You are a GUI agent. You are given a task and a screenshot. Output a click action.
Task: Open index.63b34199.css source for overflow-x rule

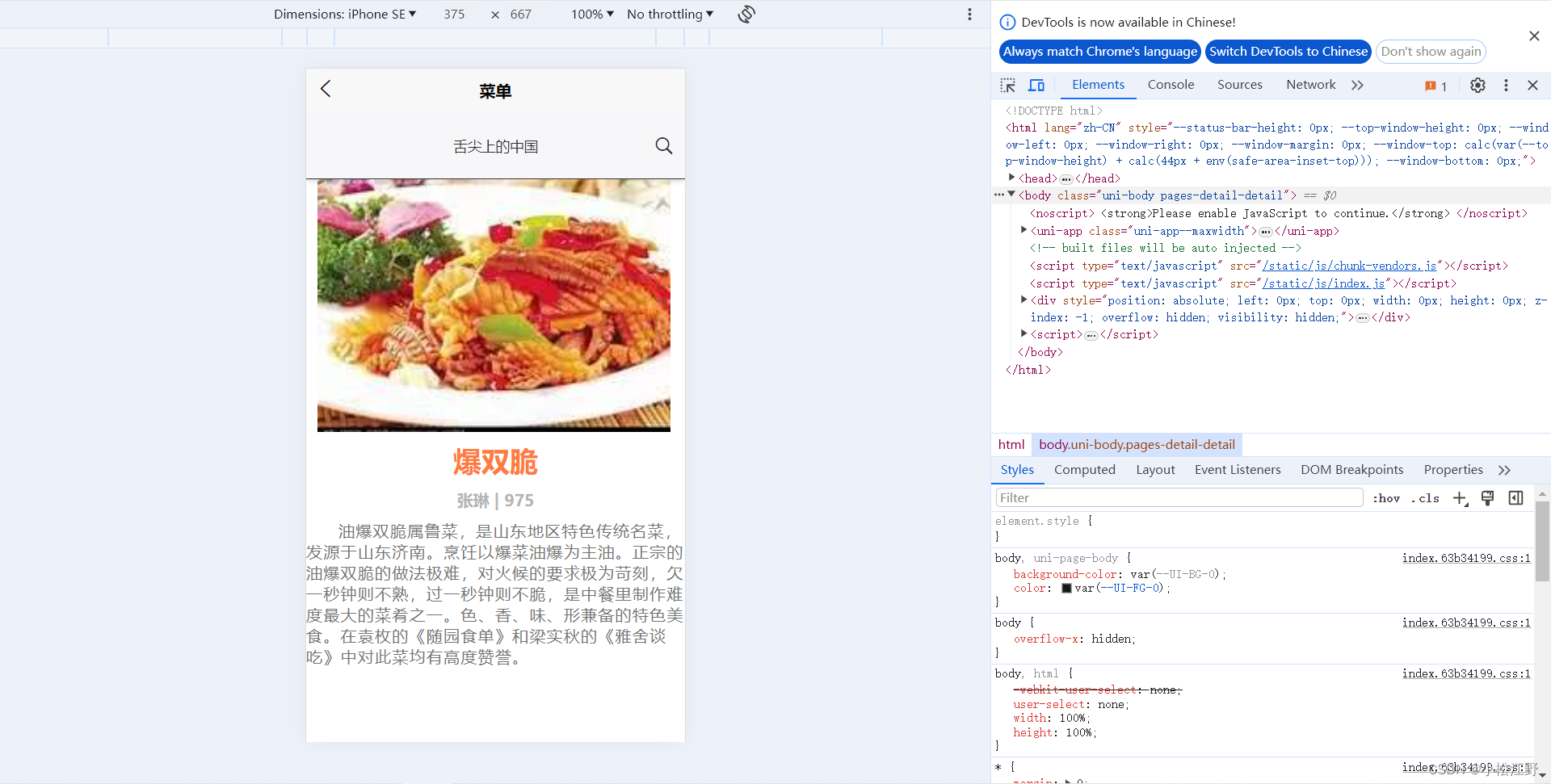(1466, 623)
